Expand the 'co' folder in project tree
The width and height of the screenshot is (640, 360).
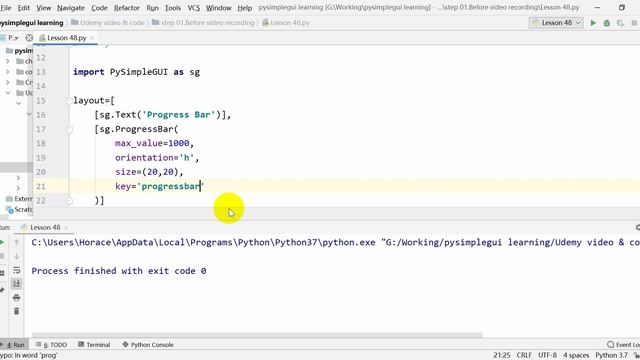tap(8, 72)
